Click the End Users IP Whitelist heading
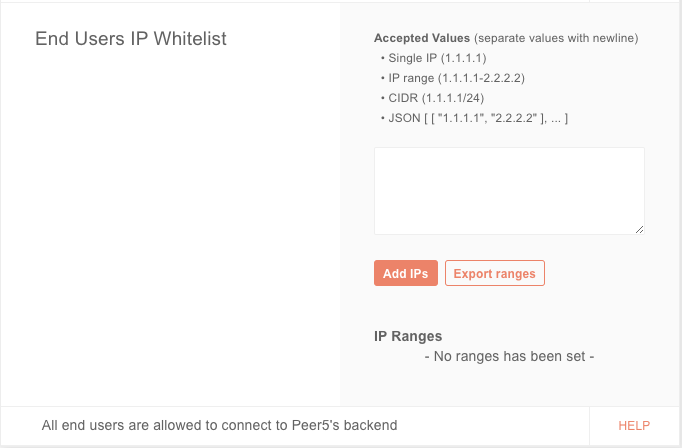This screenshot has height=448, width=682. (x=131, y=39)
